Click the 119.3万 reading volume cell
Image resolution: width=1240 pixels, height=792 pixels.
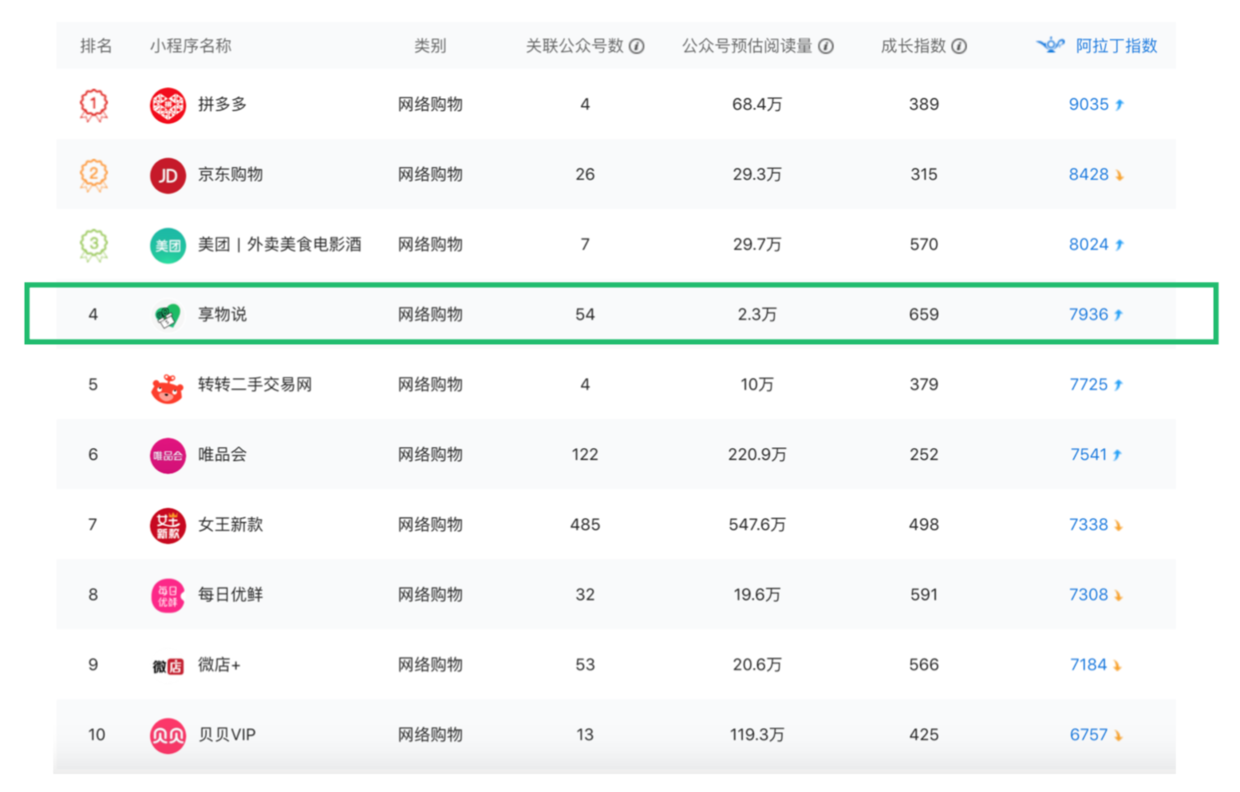pyautogui.click(x=757, y=734)
